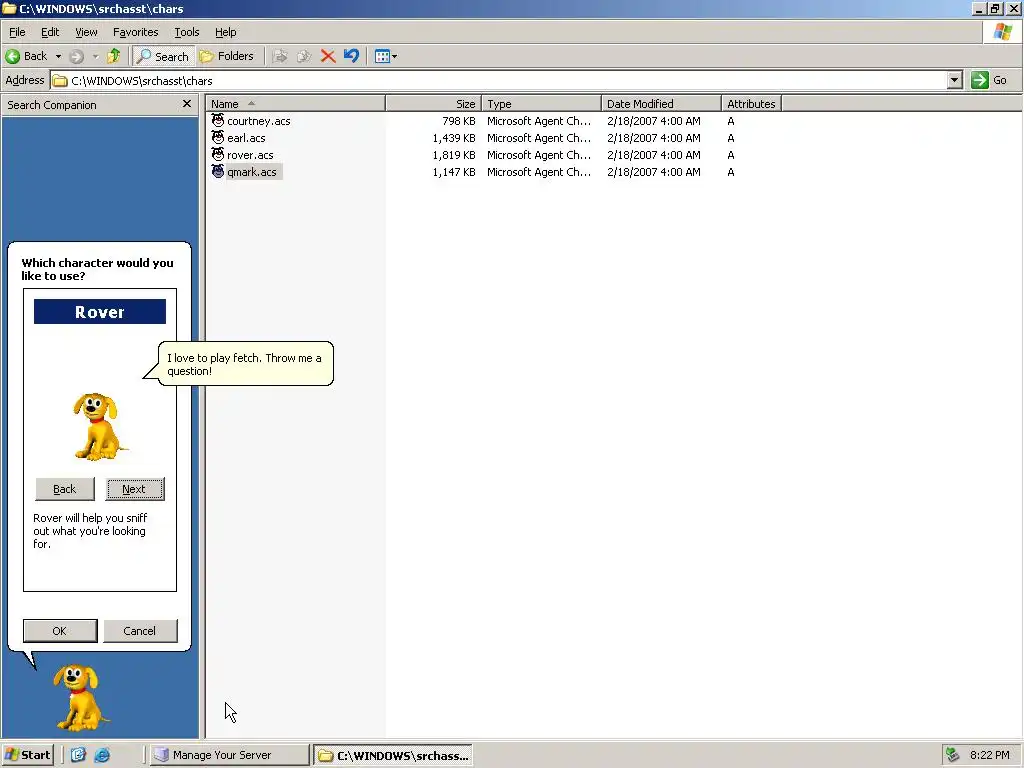Click the courtney.acs file name
1024x768 pixels.
(259, 121)
